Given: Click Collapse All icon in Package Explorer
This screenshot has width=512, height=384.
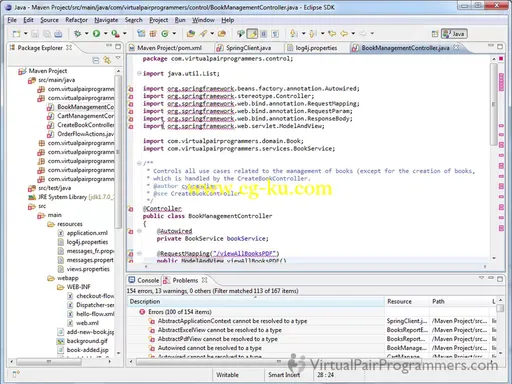Looking at the screenshot, I should 96,60.
